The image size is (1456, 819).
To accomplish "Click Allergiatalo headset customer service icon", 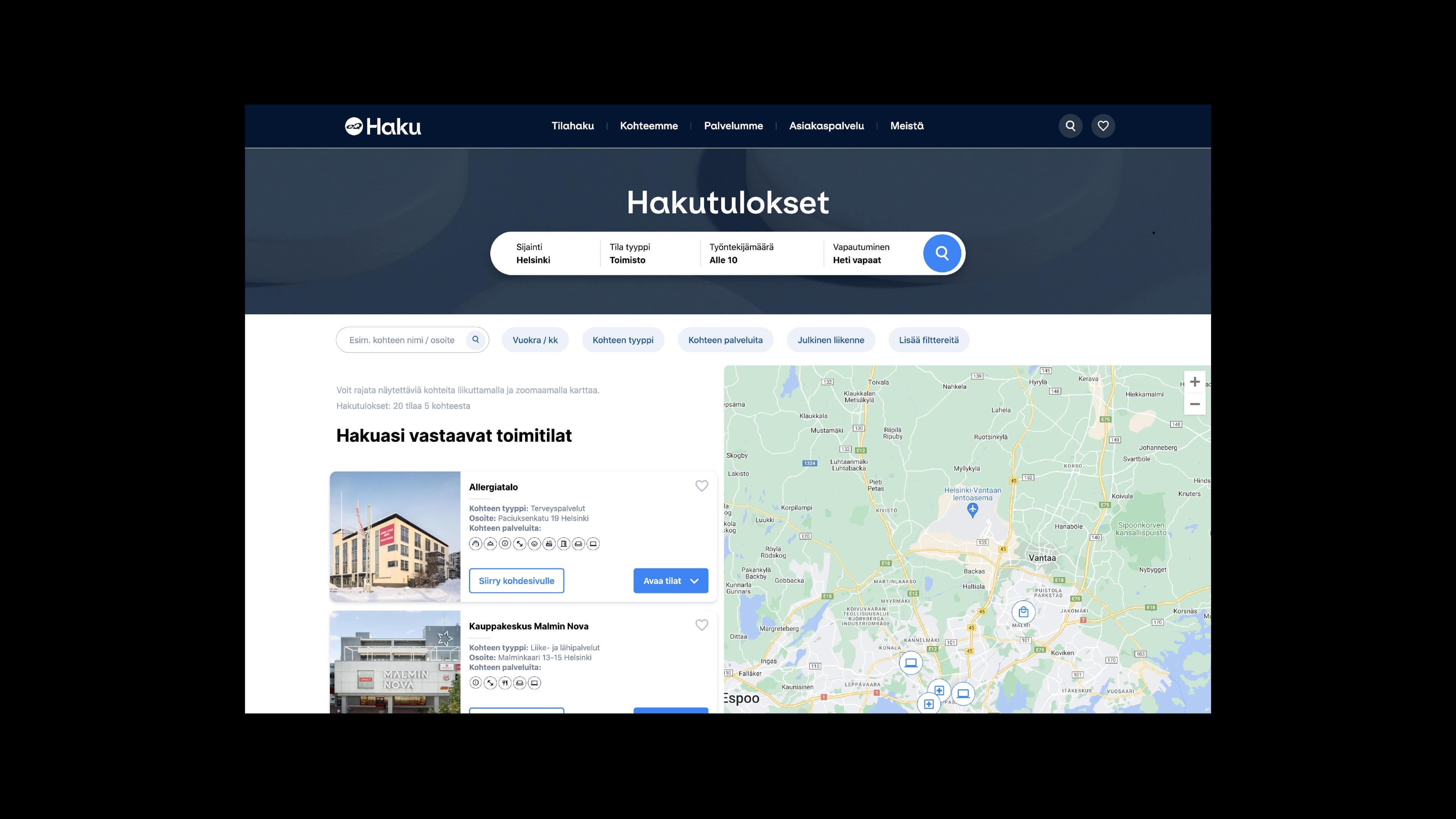I will (475, 544).
